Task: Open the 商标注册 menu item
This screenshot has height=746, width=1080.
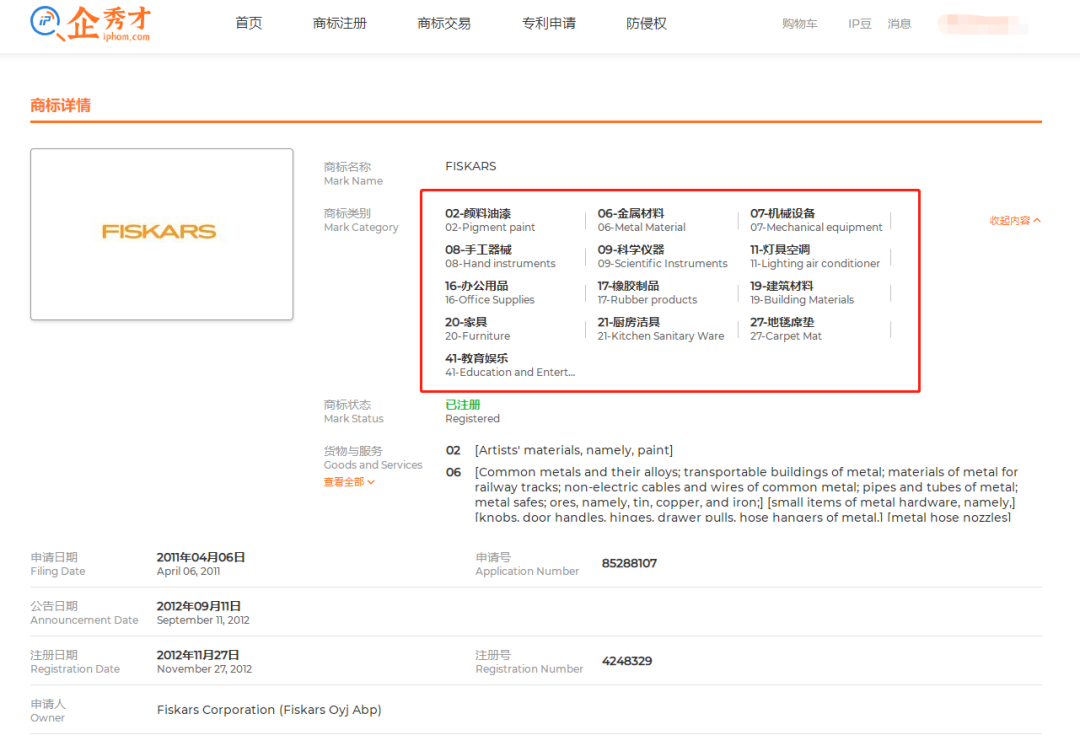Action: point(340,23)
